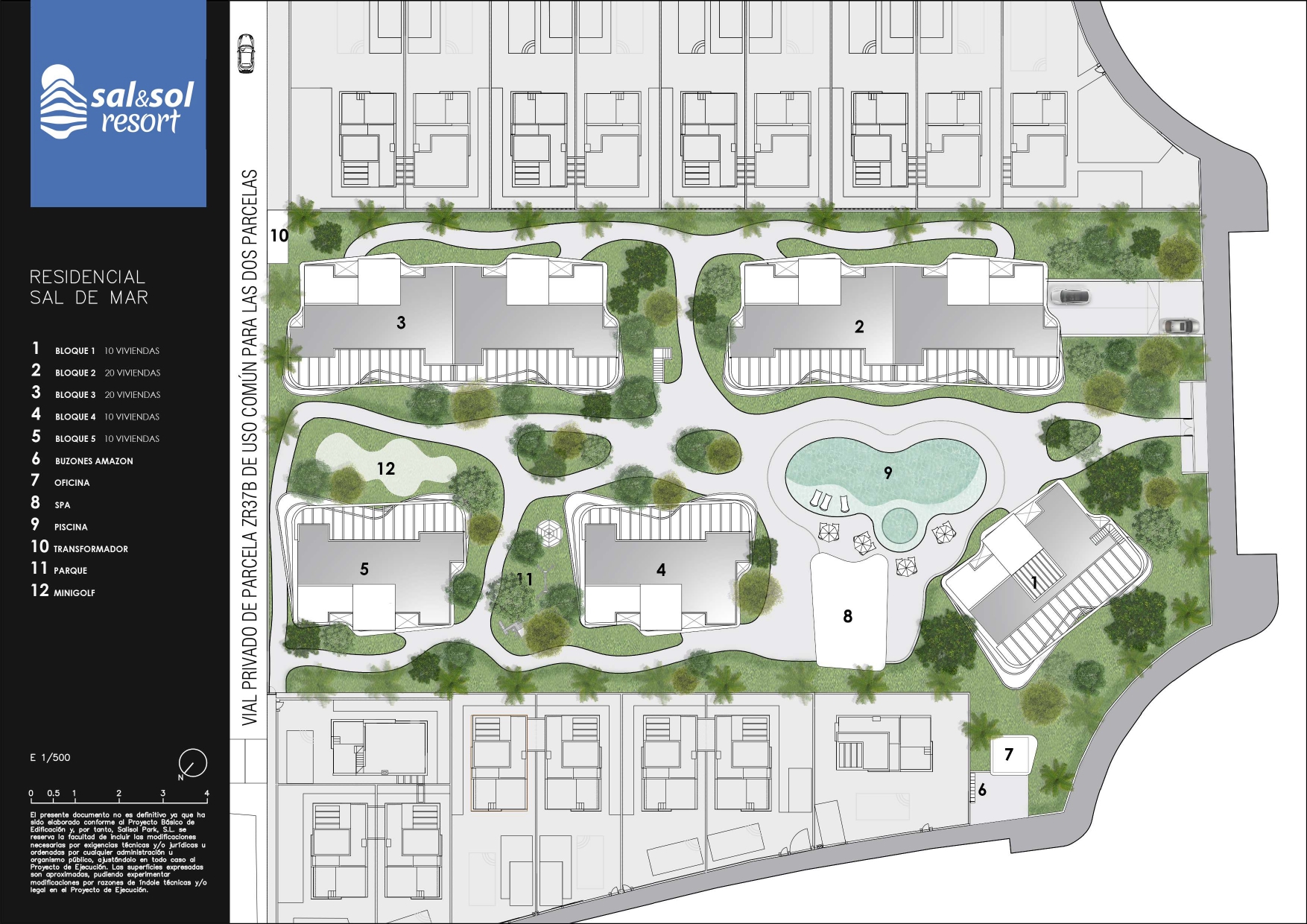This screenshot has width=1307, height=924.
Task: Click the hexagonal gazebo in the park
Action: [550, 533]
